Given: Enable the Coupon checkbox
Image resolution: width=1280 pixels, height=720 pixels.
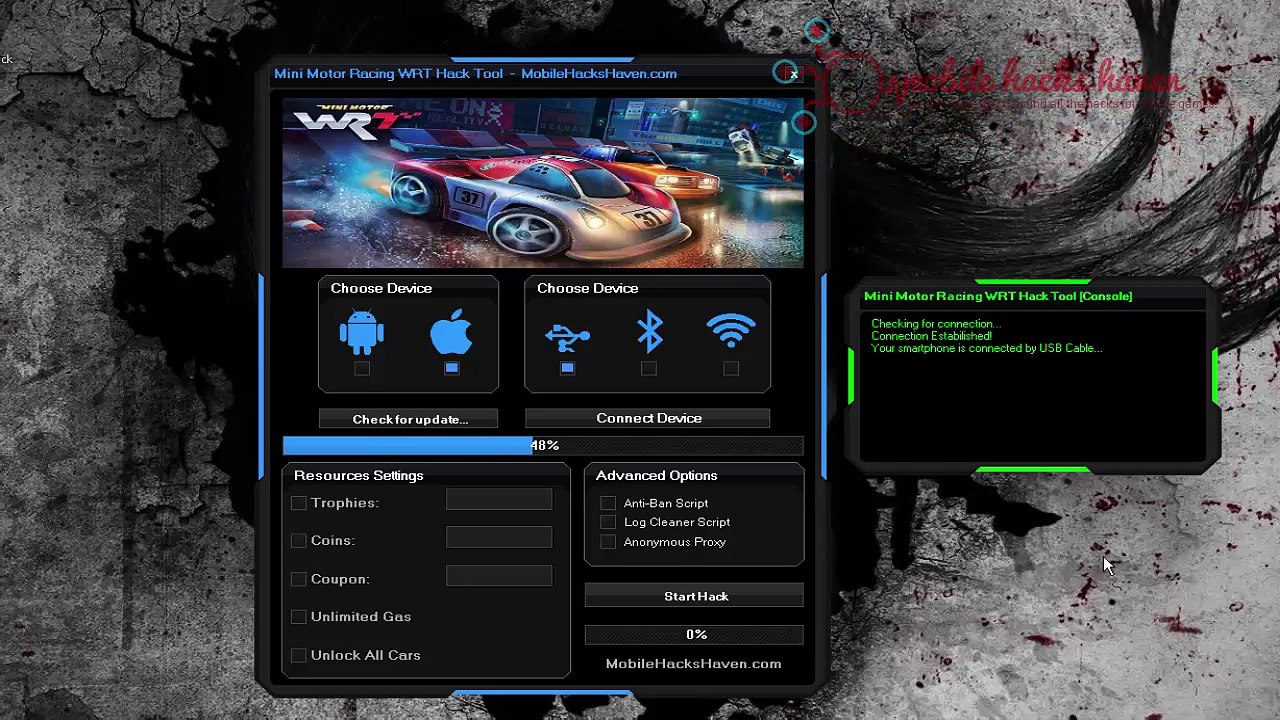Looking at the screenshot, I should [299, 579].
